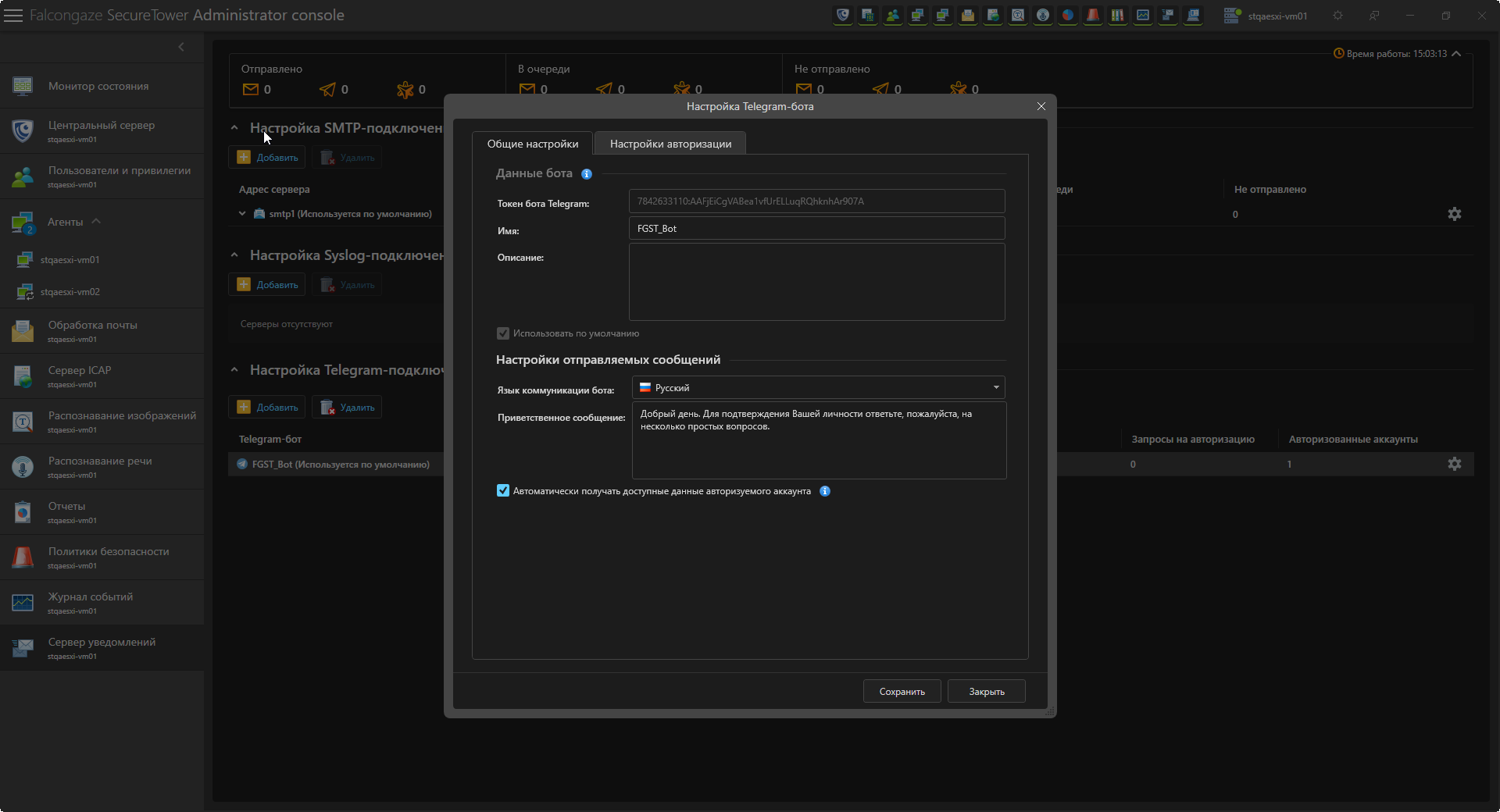The width and height of the screenshot is (1500, 812).
Task: Click the mail processing envelope icon in top toolbar
Action: point(968,15)
